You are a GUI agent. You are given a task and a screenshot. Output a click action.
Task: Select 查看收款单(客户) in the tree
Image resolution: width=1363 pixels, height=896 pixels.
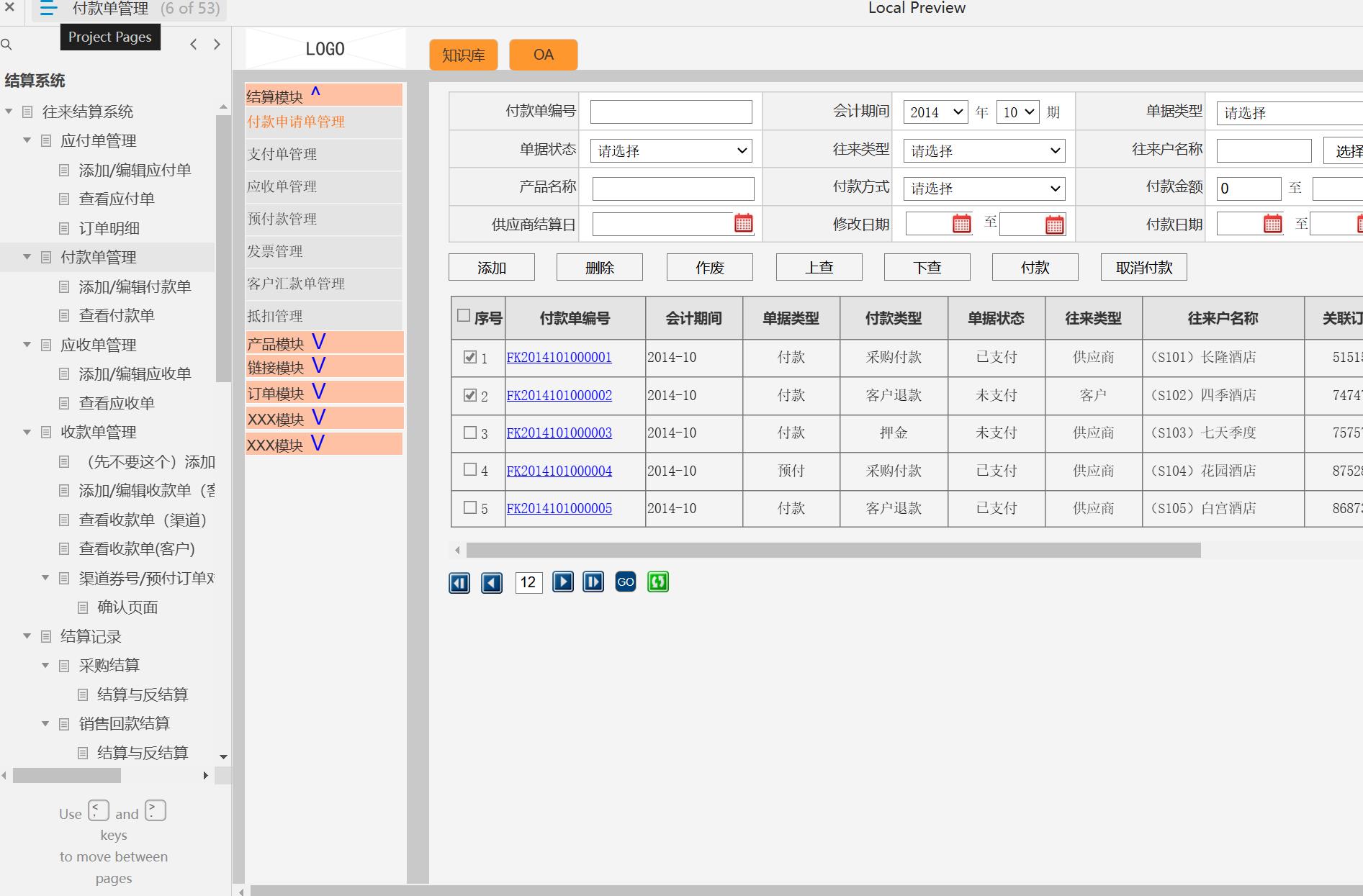pos(137,548)
